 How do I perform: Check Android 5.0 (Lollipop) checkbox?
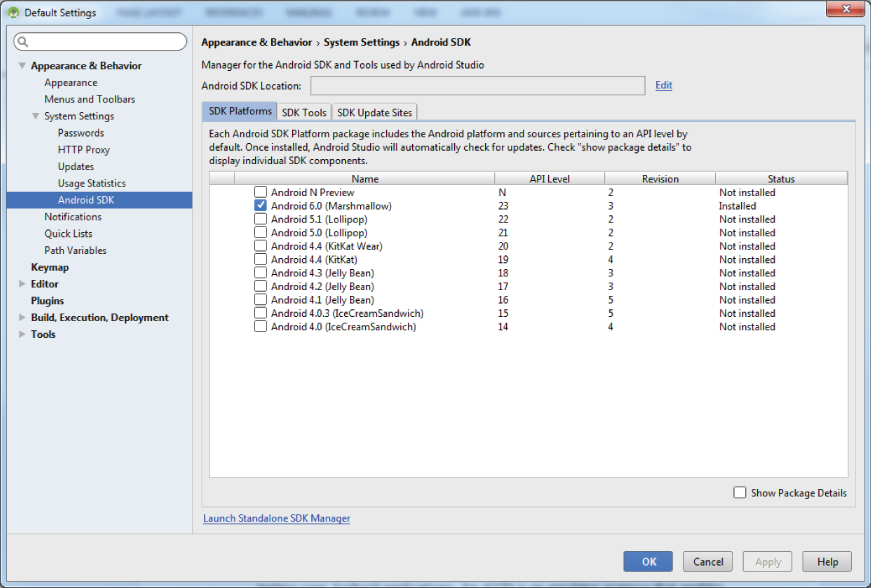point(261,232)
